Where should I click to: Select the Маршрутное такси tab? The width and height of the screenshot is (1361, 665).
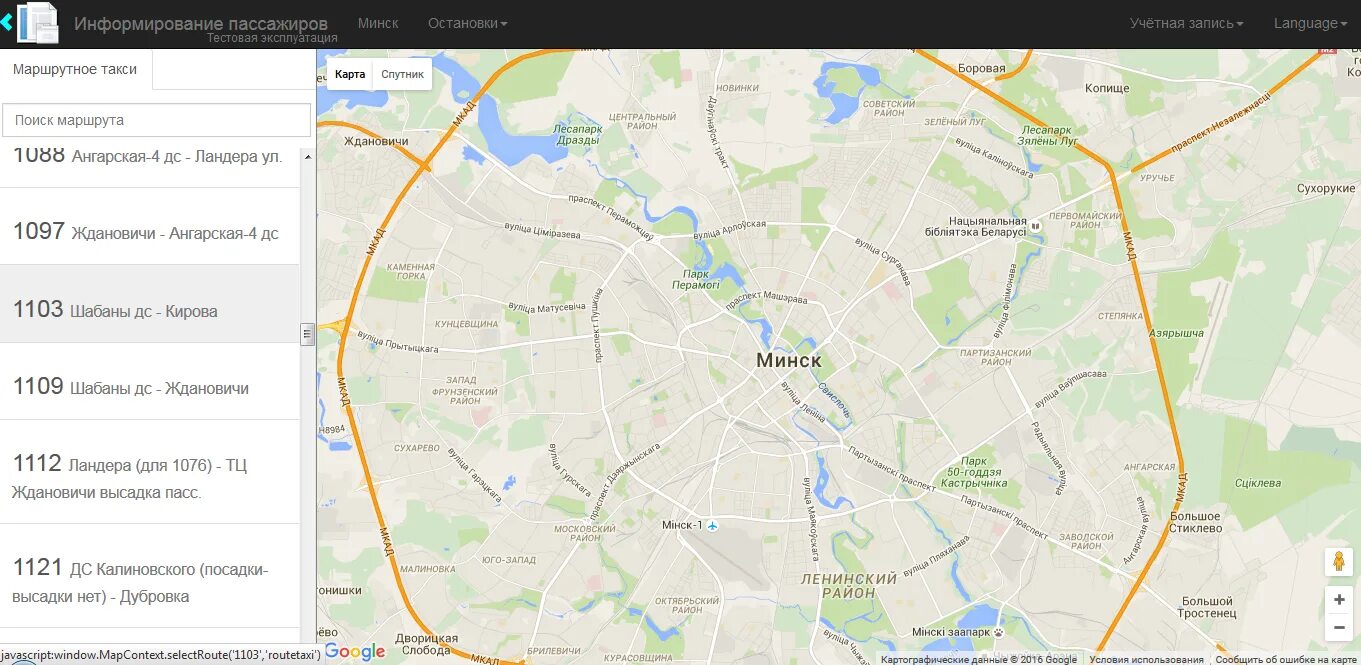click(76, 69)
